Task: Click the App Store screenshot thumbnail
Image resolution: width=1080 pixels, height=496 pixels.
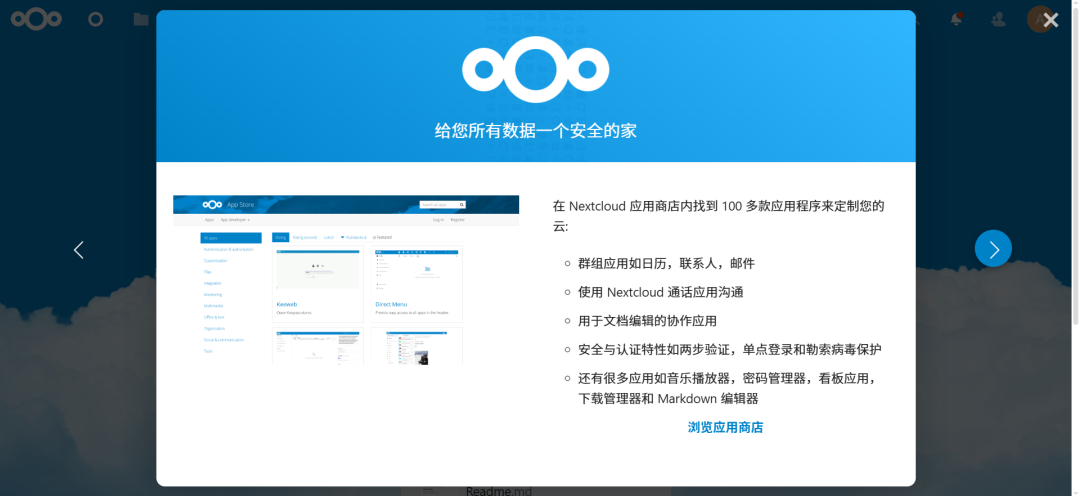Action: point(346,280)
